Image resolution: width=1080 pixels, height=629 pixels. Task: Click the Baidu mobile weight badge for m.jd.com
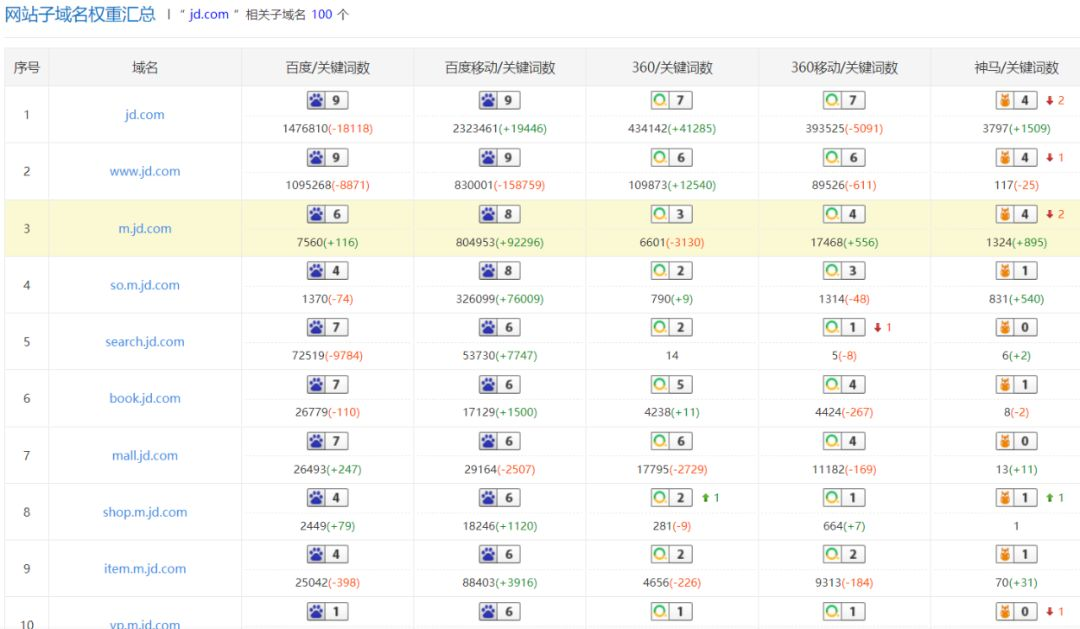point(499,214)
